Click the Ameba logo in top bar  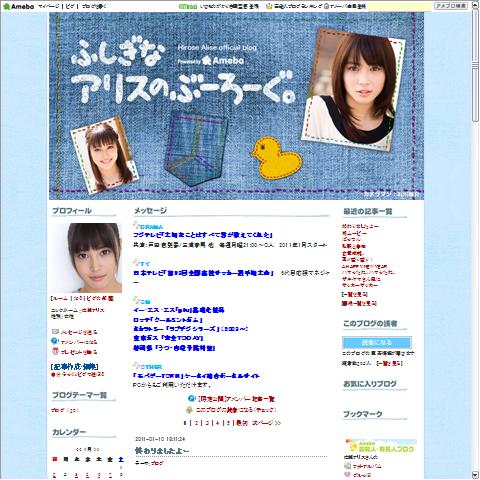point(18,6)
